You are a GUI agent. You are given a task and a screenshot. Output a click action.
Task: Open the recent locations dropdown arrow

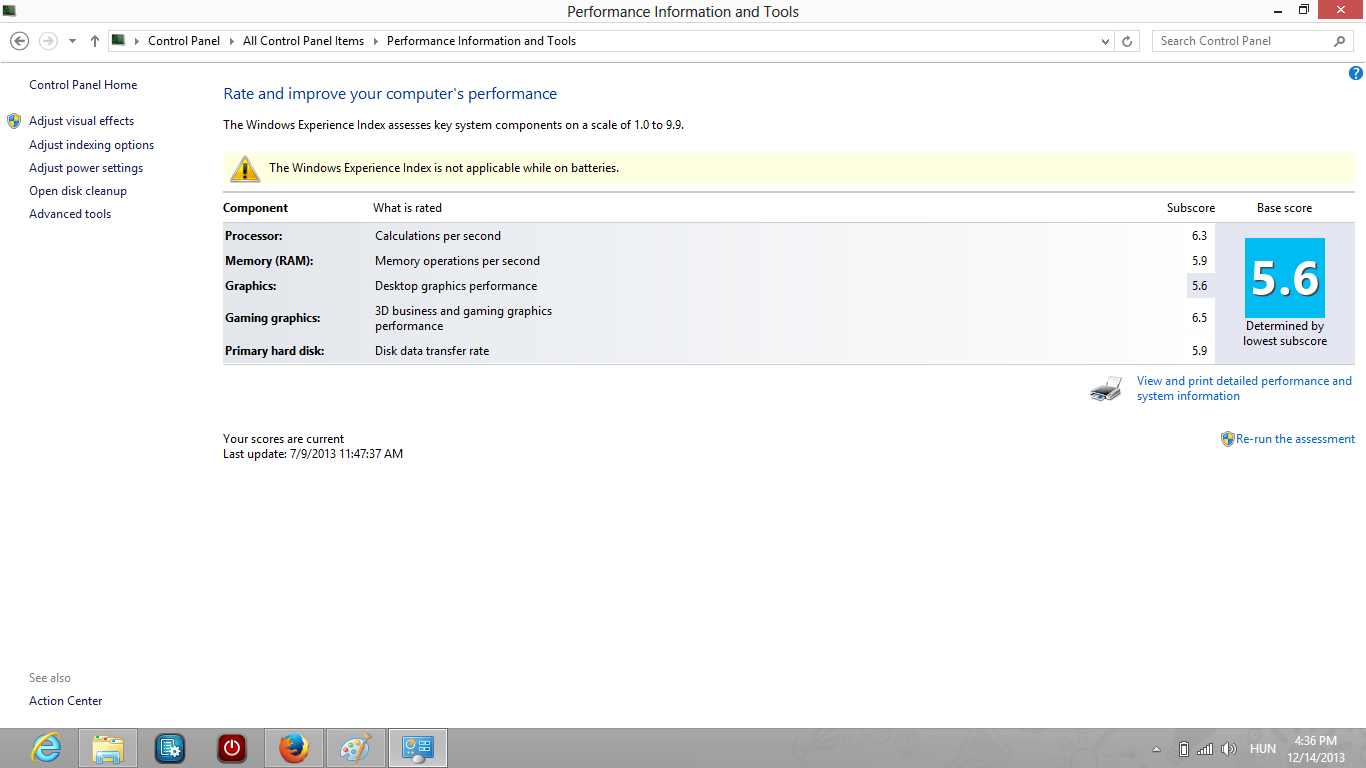(72, 41)
